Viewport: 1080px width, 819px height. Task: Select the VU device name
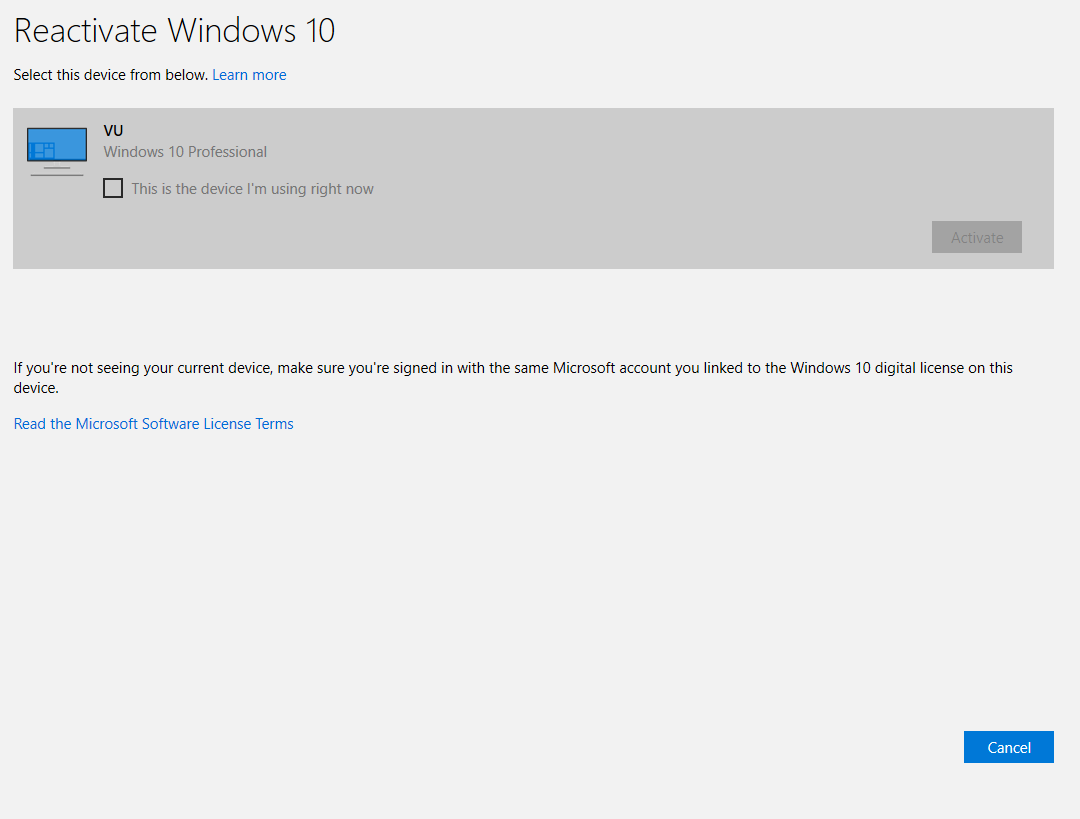[x=114, y=130]
